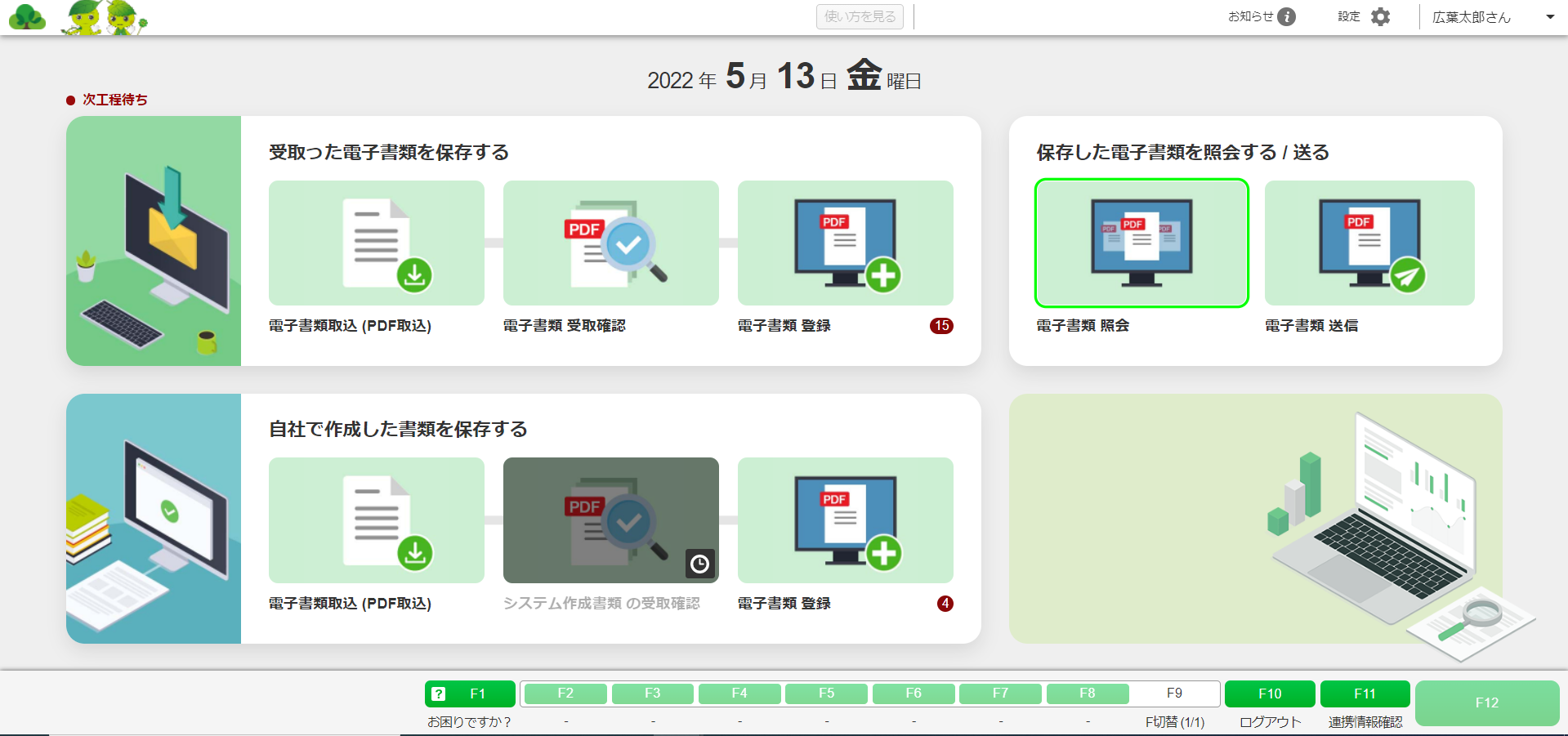This screenshot has width=1568, height=736.
Task: Open 電子書類 登録 with the 15 badge
Action: tap(845, 243)
